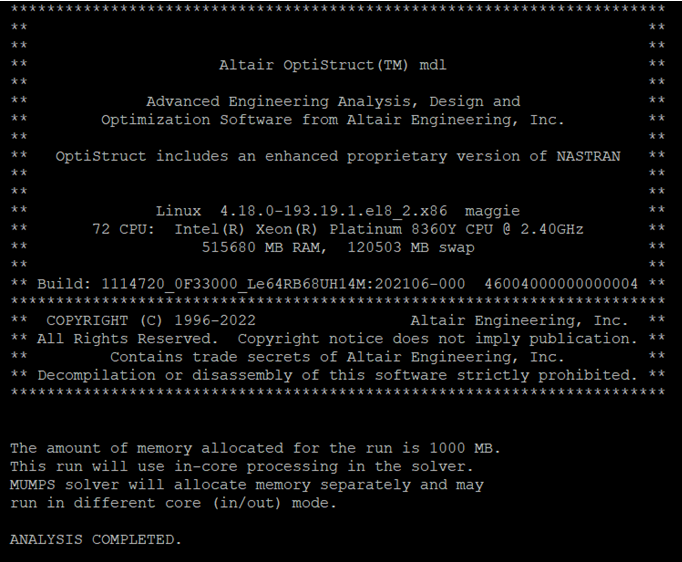
Task: Click the MUMPS solver message line
Action: [x=247, y=484]
